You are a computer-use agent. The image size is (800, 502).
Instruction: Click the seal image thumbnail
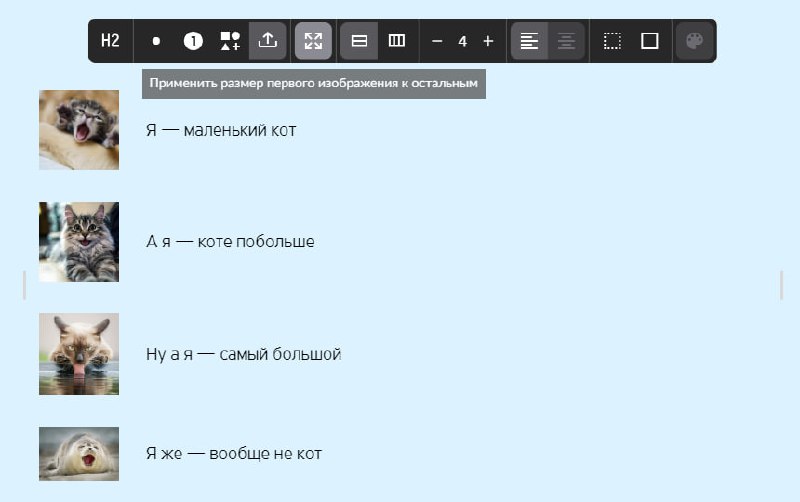79,454
